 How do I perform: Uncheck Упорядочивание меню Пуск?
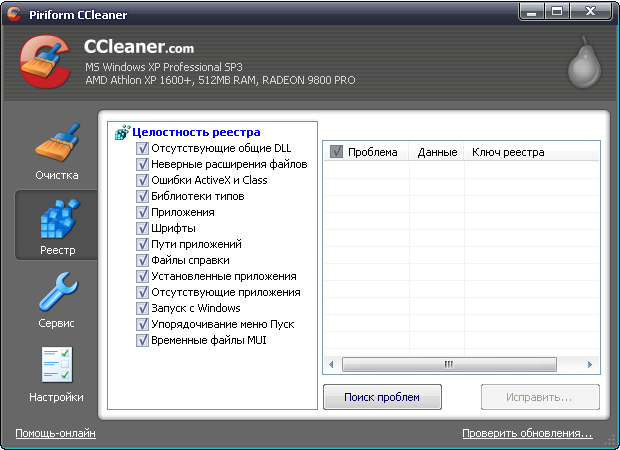[x=142, y=324]
